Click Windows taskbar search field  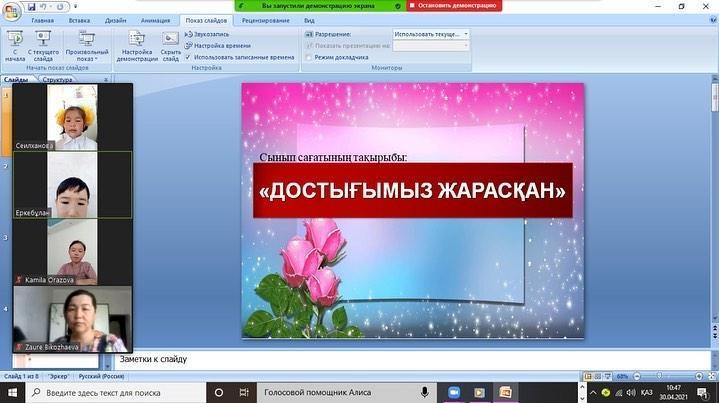tap(115, 393)
